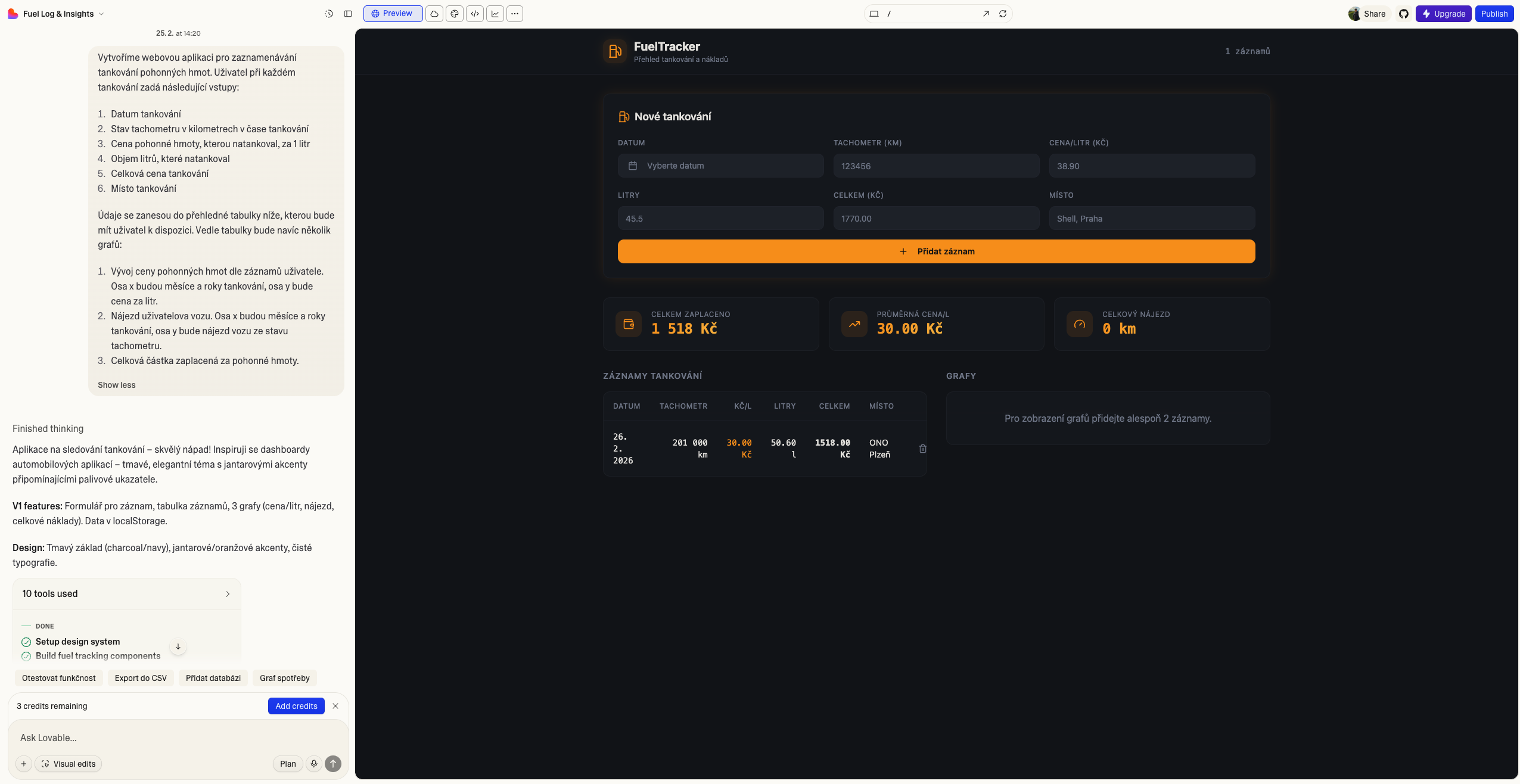The image size is (1520, 784).
Task: Collapse message with Show less
Action: coord(116,385)
